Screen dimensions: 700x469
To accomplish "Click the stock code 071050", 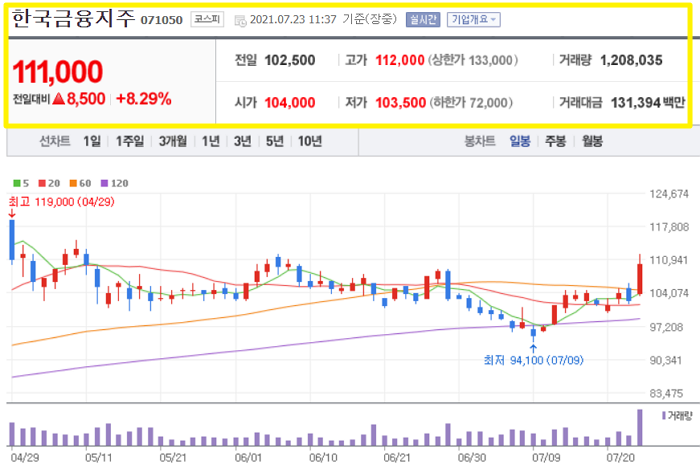I will point(162,20).
